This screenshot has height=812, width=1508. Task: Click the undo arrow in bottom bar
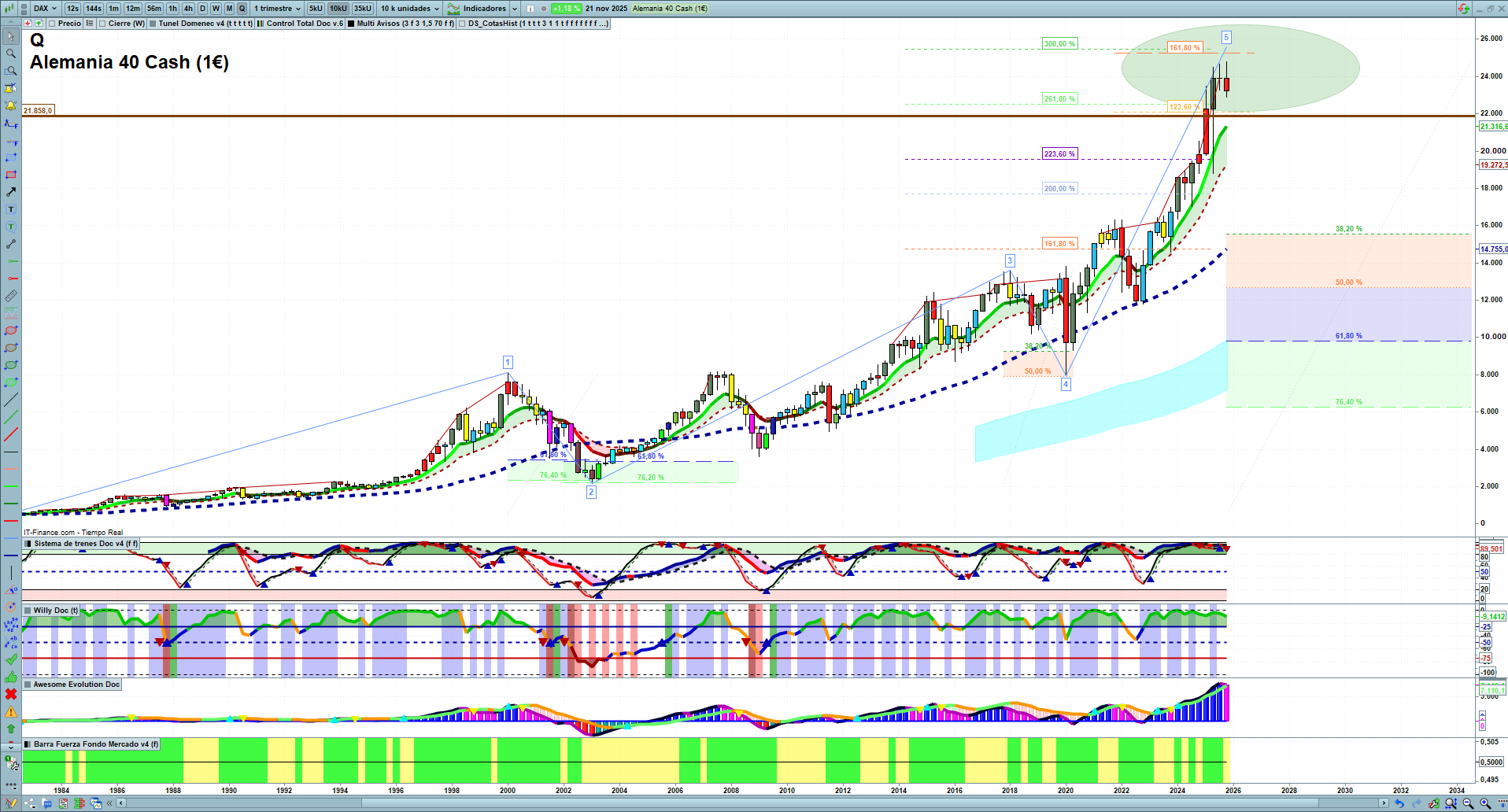click(1399, 803)
